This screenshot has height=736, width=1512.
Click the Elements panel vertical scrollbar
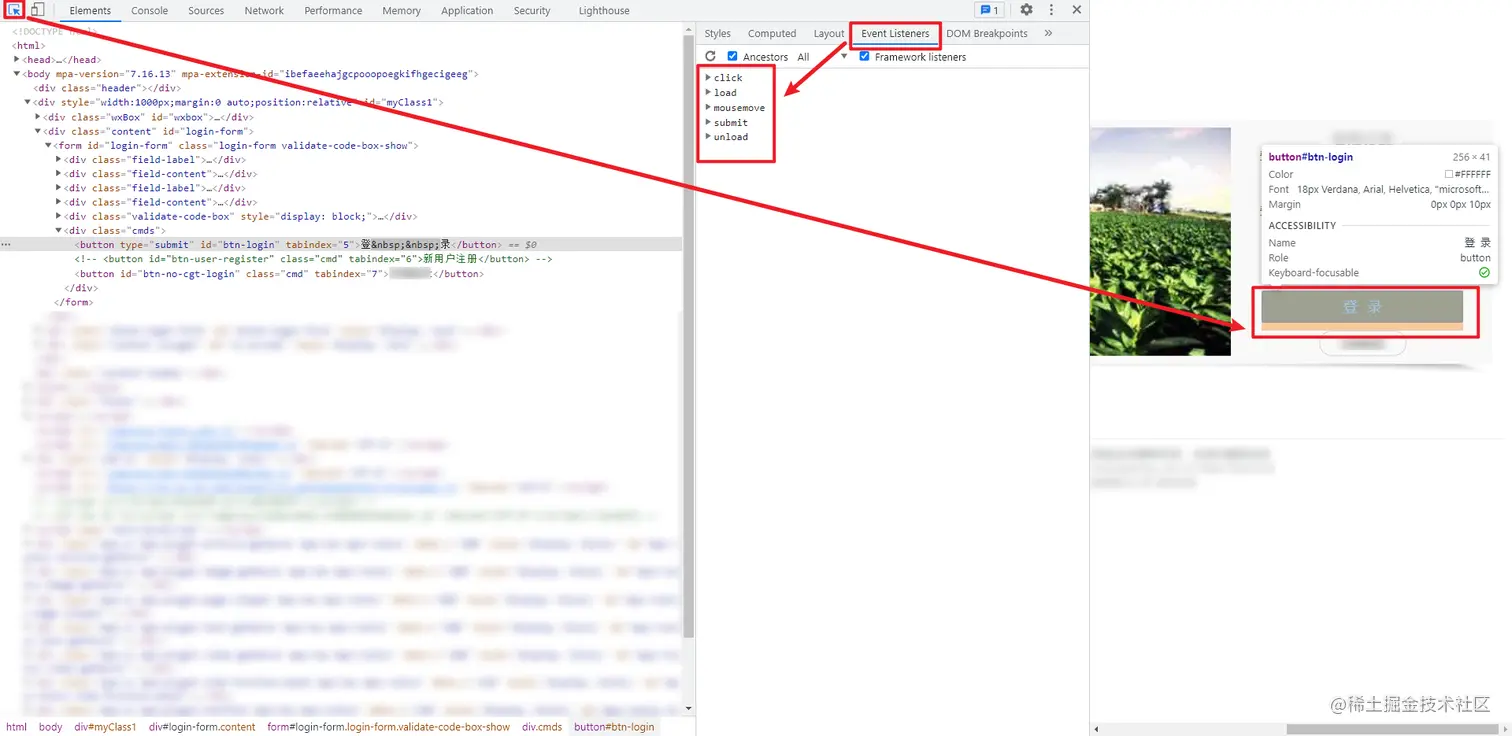(x=689, y=336)
